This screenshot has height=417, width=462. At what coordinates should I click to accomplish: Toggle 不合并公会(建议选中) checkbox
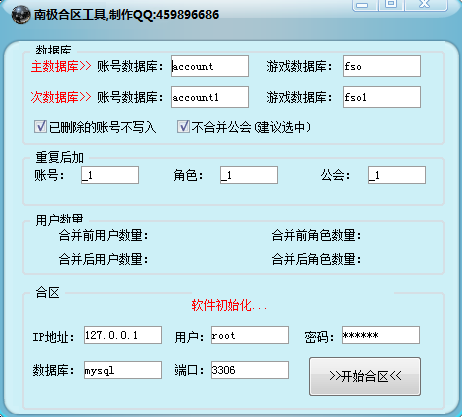coord(183,127)
